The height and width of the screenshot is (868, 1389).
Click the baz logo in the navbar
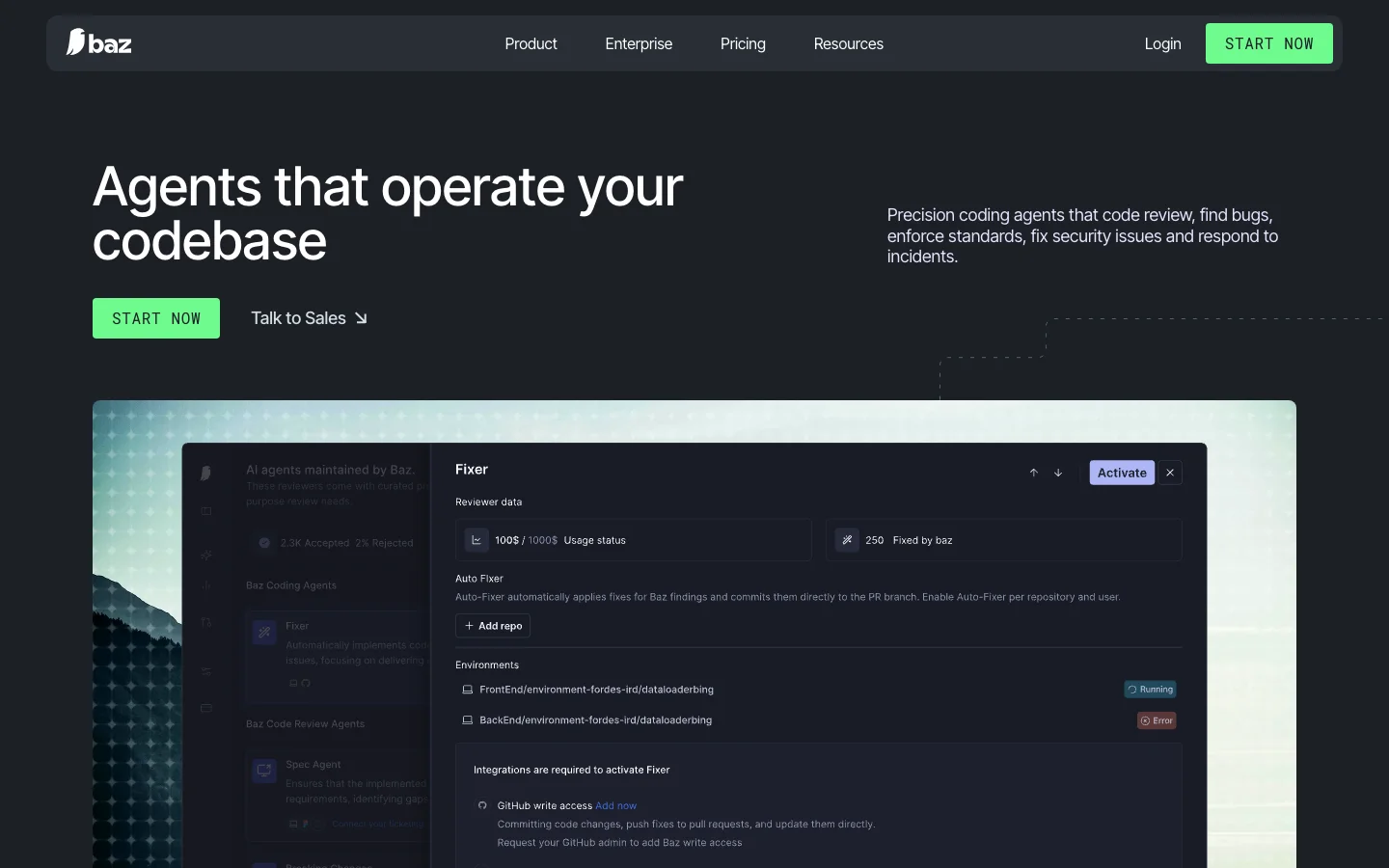98,42
